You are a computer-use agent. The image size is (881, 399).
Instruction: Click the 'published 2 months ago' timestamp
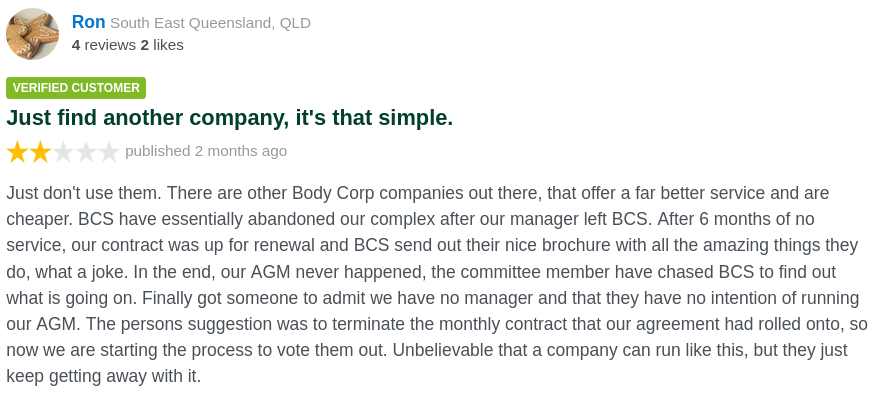click(206, 151)
